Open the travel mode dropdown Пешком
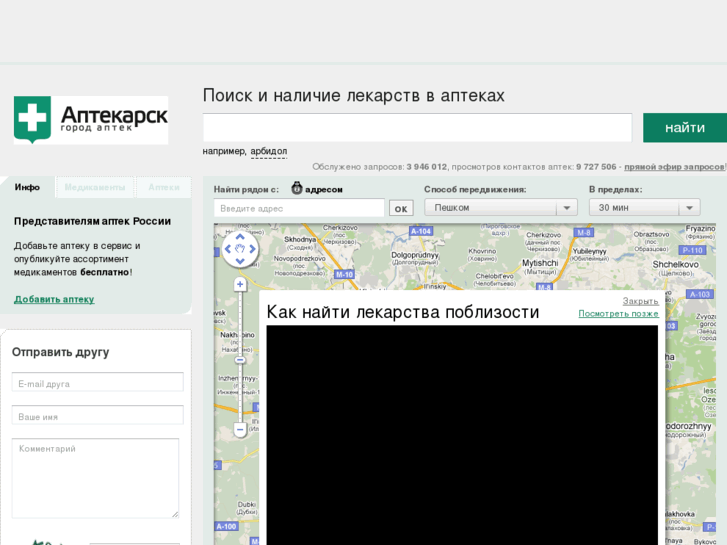The height and width of the screenshot is (545, 727). 500,208
